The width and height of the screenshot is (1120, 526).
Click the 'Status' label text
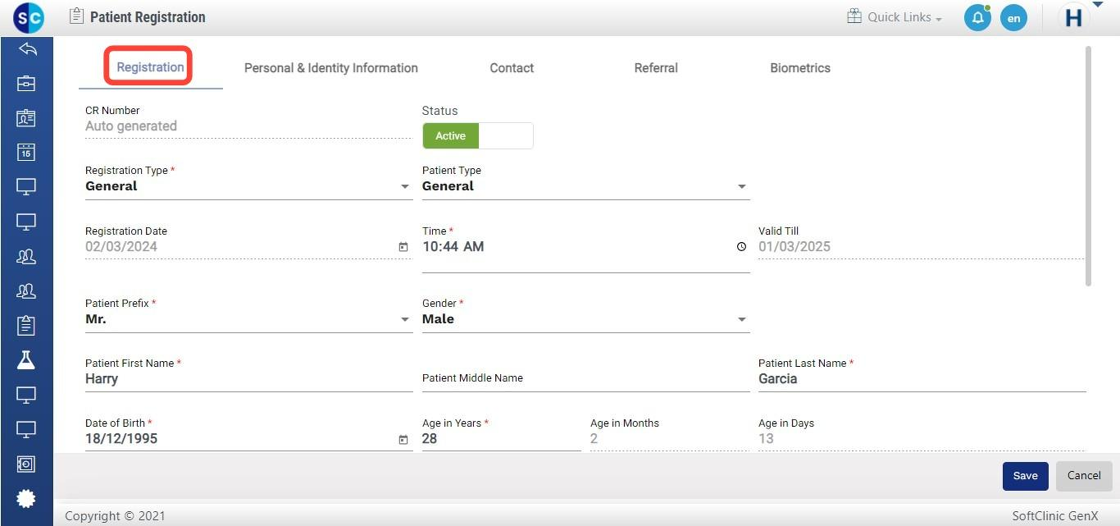[x=440, y=111]
